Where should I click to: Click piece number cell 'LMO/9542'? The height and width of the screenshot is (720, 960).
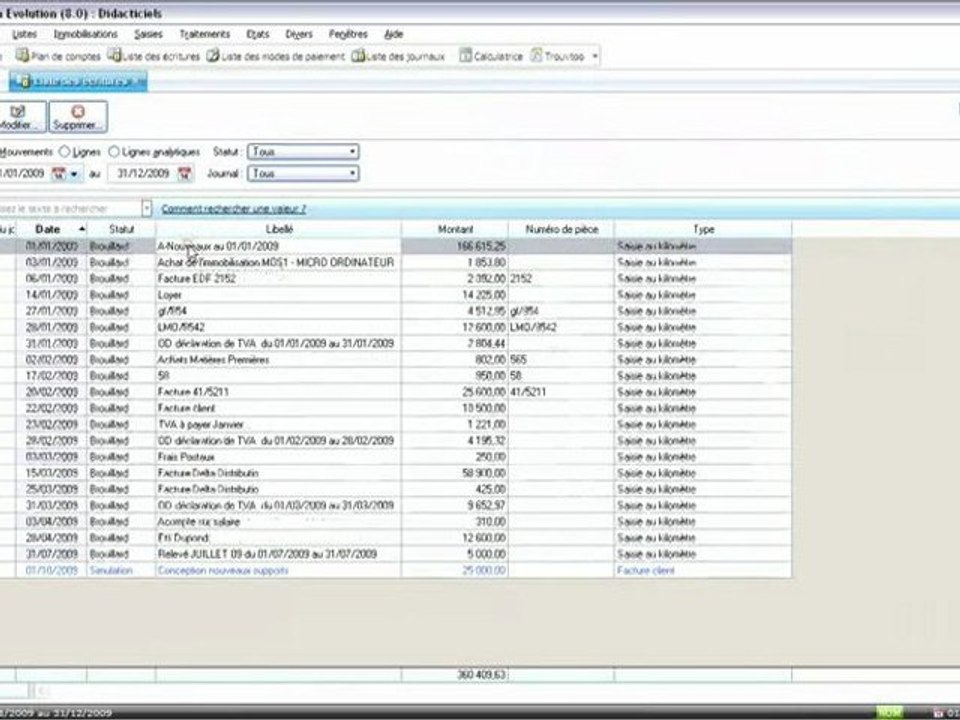[x=561, y=327]
